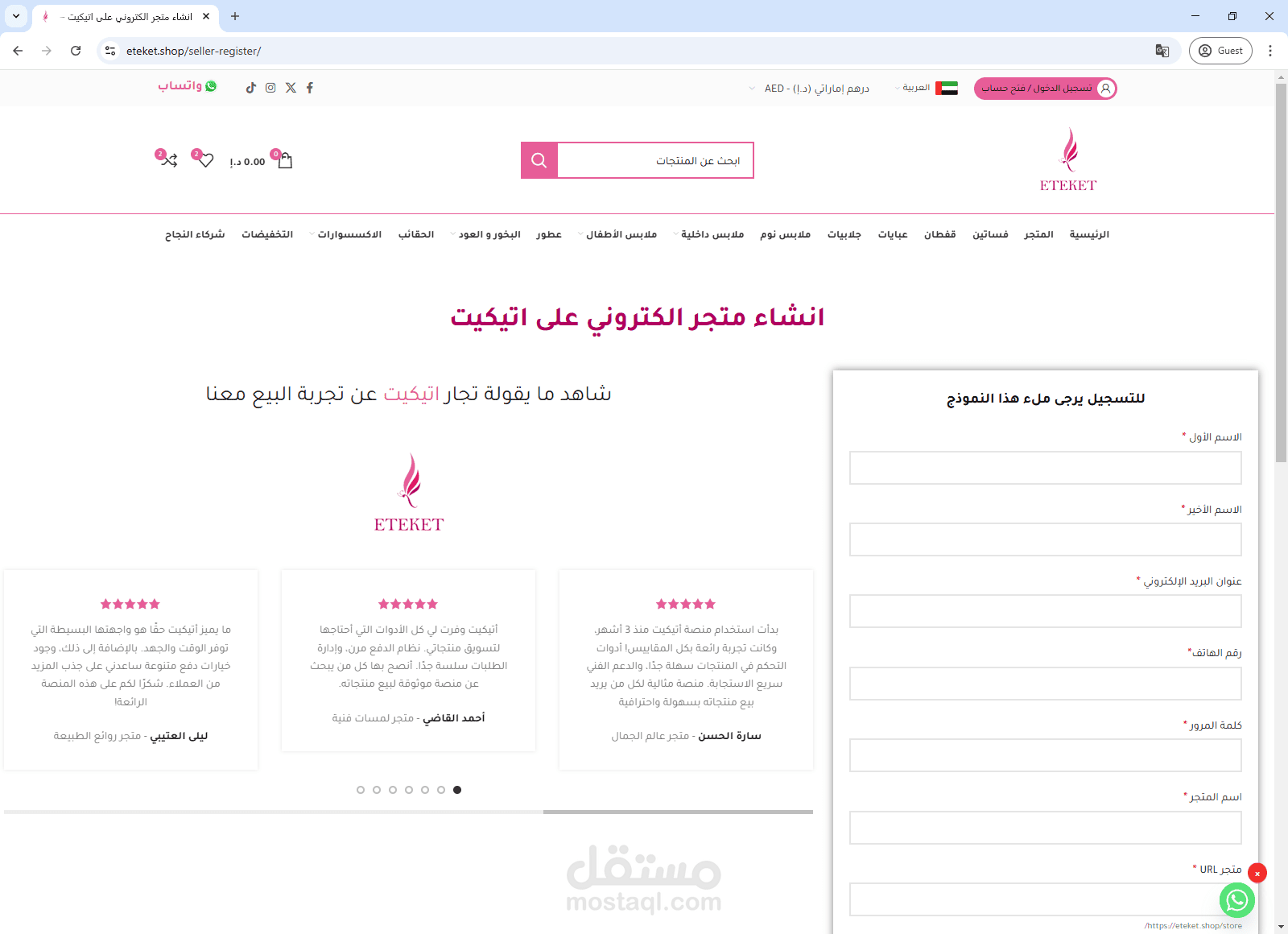Click the browser Back arrow

18,51
